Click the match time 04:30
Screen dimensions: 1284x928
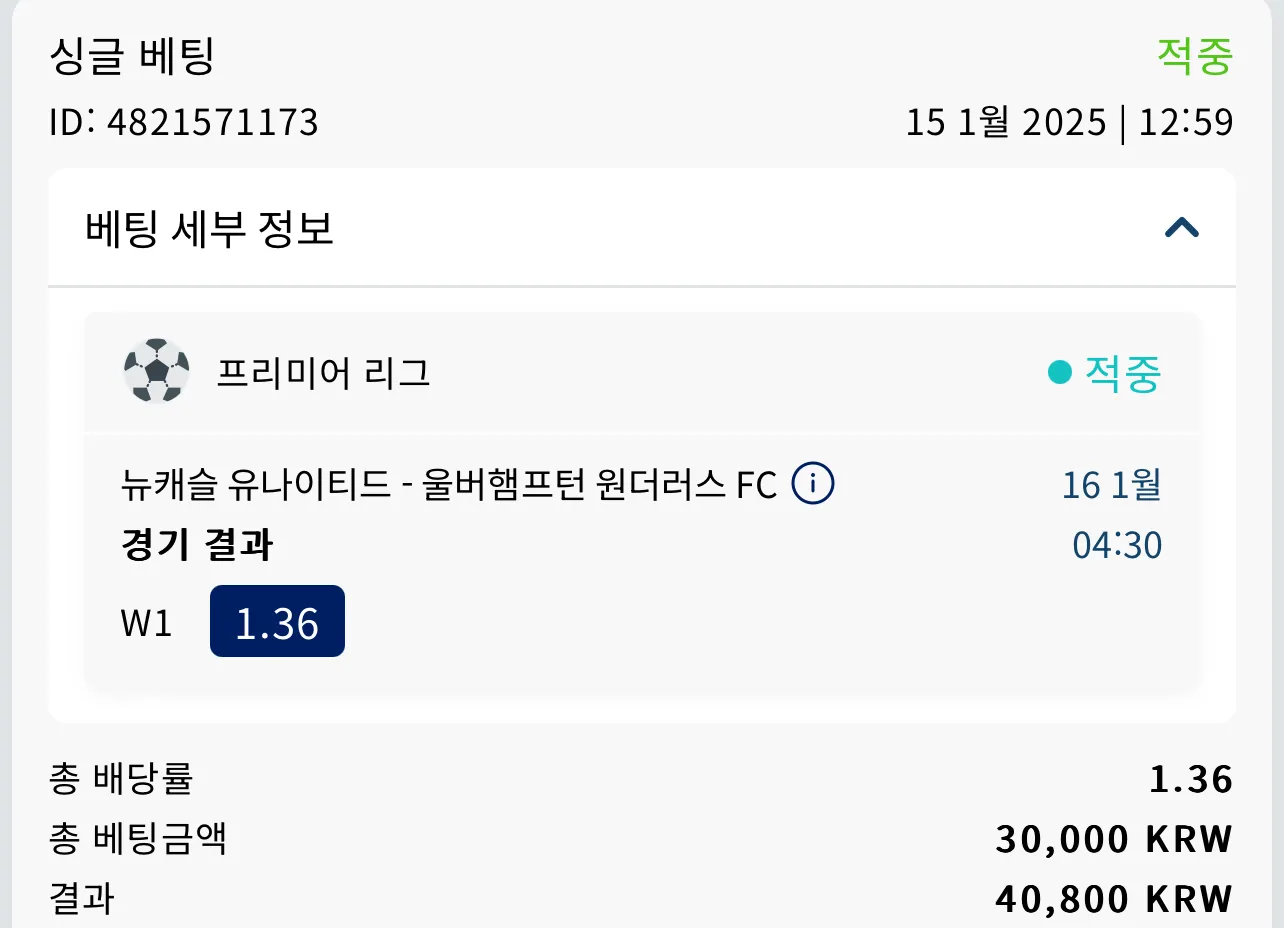[1117, 546]
